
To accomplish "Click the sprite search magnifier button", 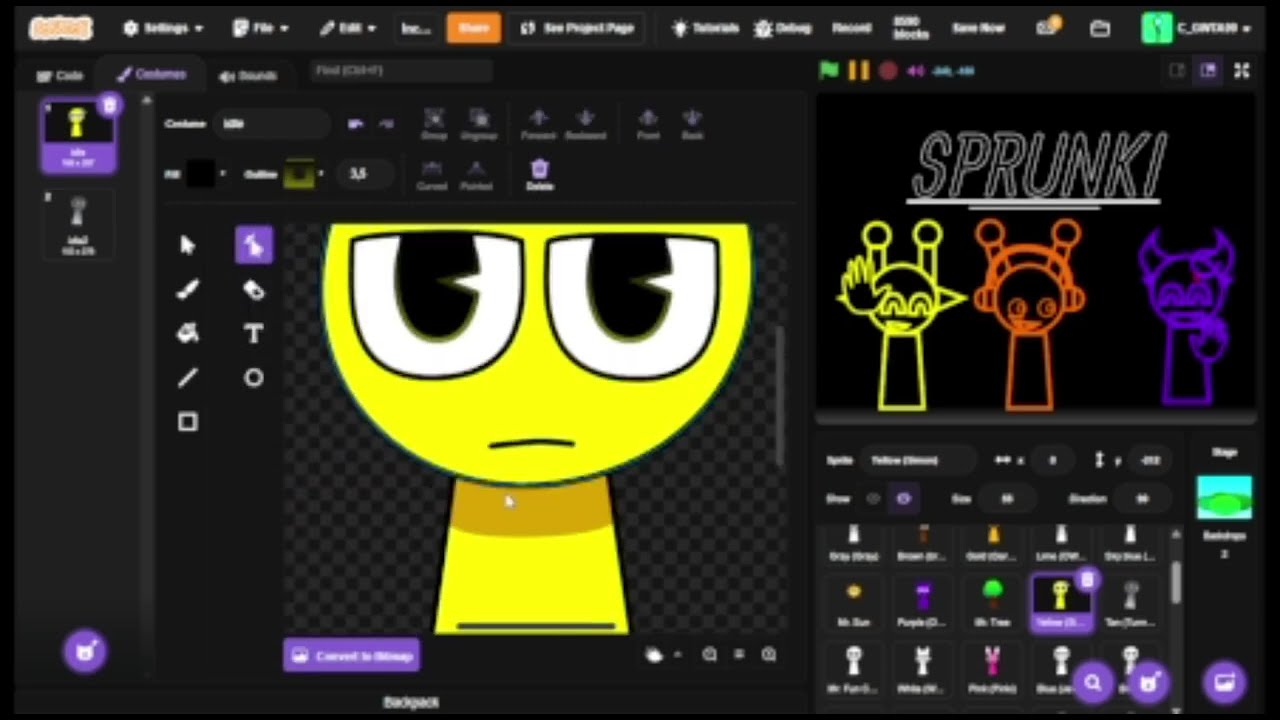I will coord(1093,682).
